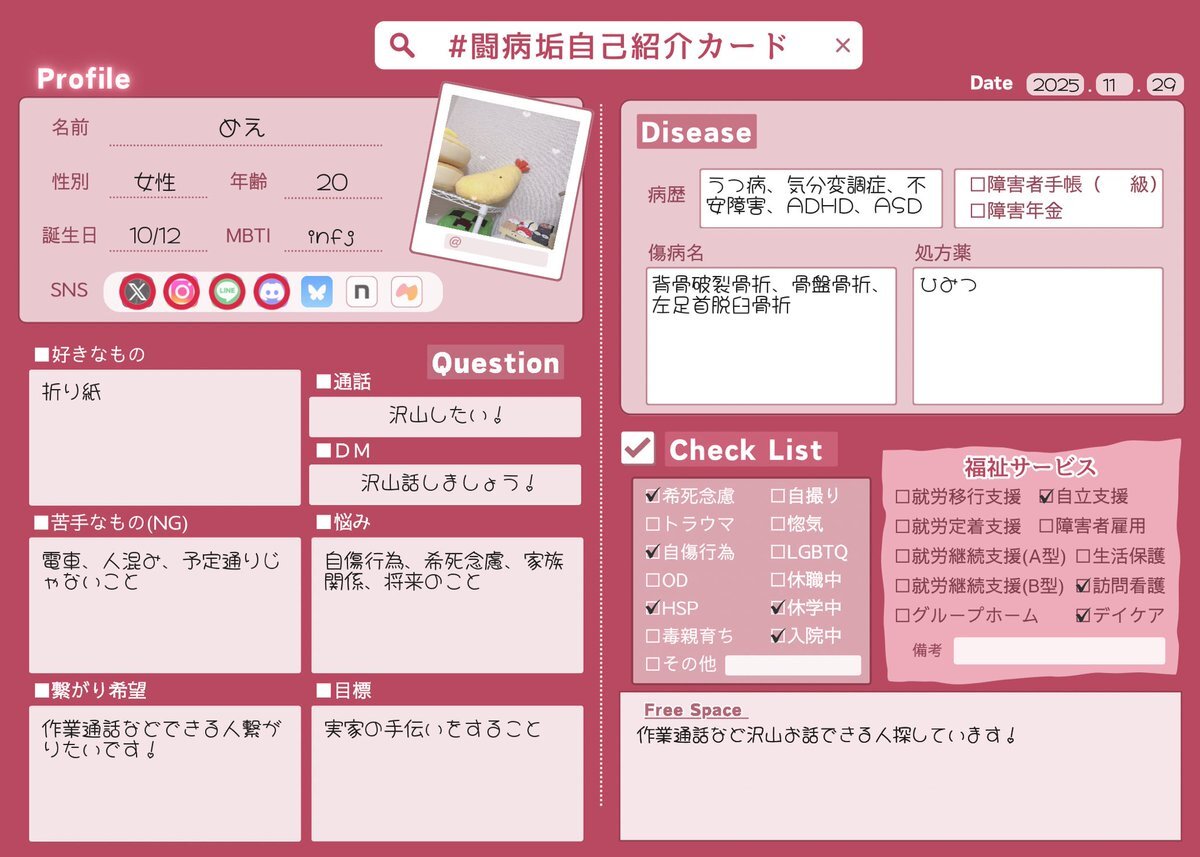
Task: Click the 悩み text box
Action: (x=447, y=605)
